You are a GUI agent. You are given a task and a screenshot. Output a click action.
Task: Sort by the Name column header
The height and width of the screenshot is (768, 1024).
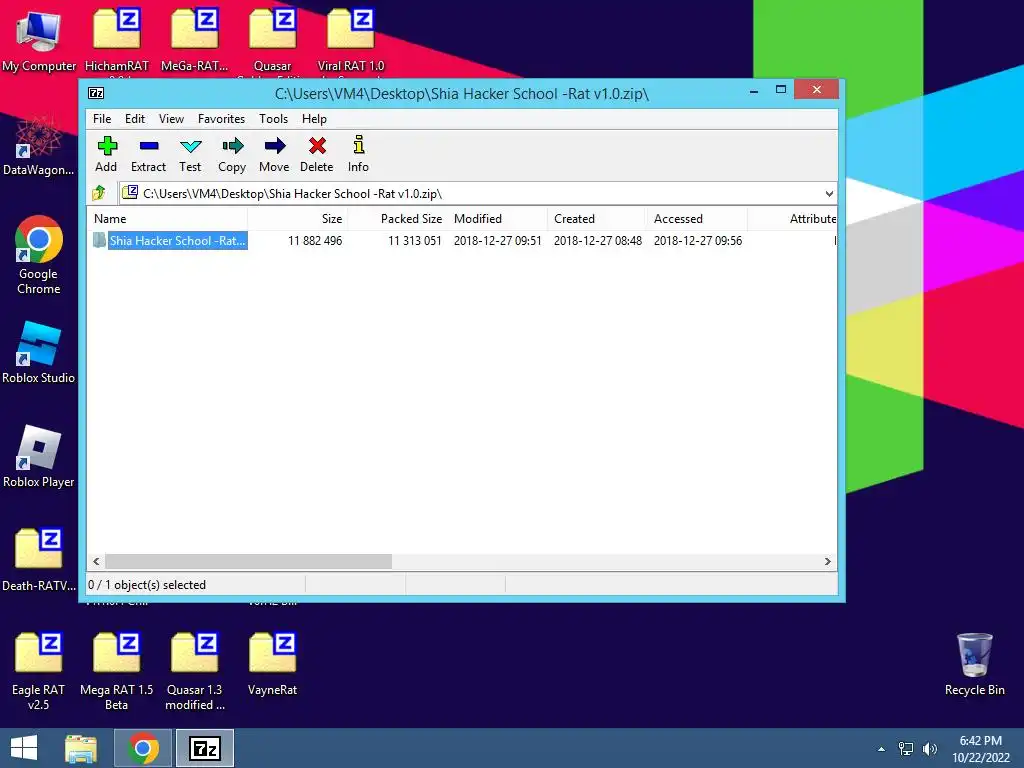167,219
